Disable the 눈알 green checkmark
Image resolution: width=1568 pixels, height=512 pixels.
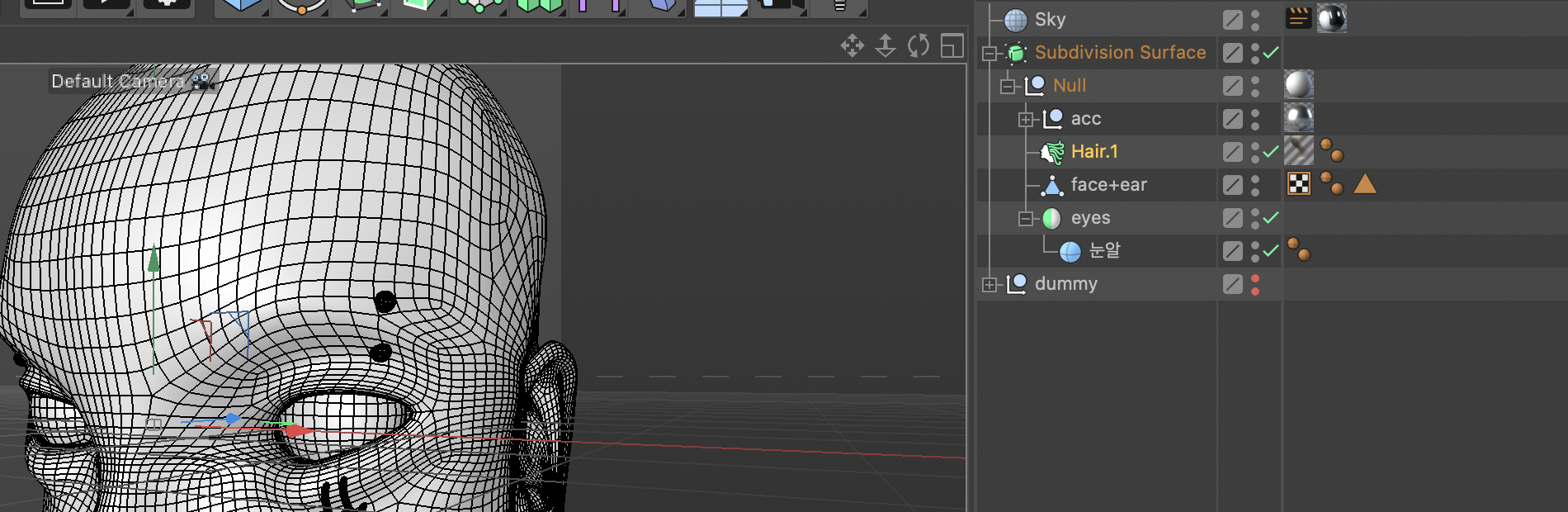[x=1272, y=250]
